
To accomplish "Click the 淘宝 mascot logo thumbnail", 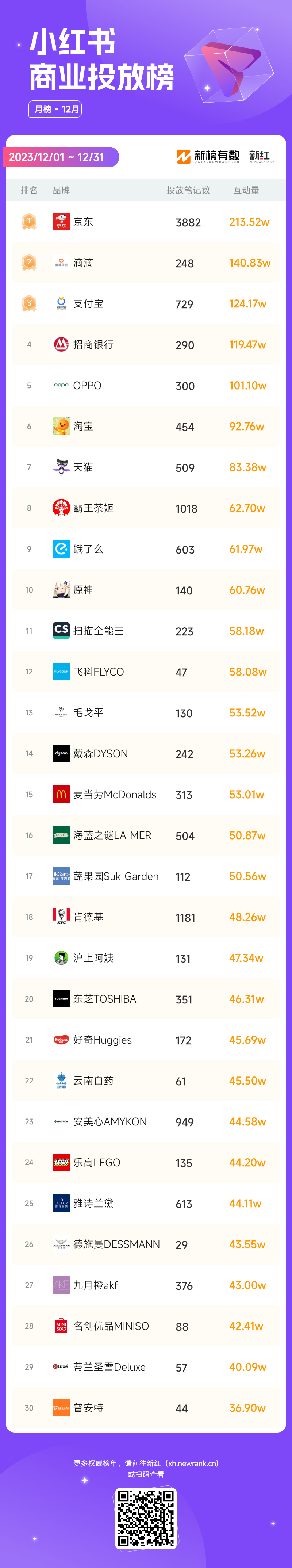I will pyautogui.click(x=61, y=426).
